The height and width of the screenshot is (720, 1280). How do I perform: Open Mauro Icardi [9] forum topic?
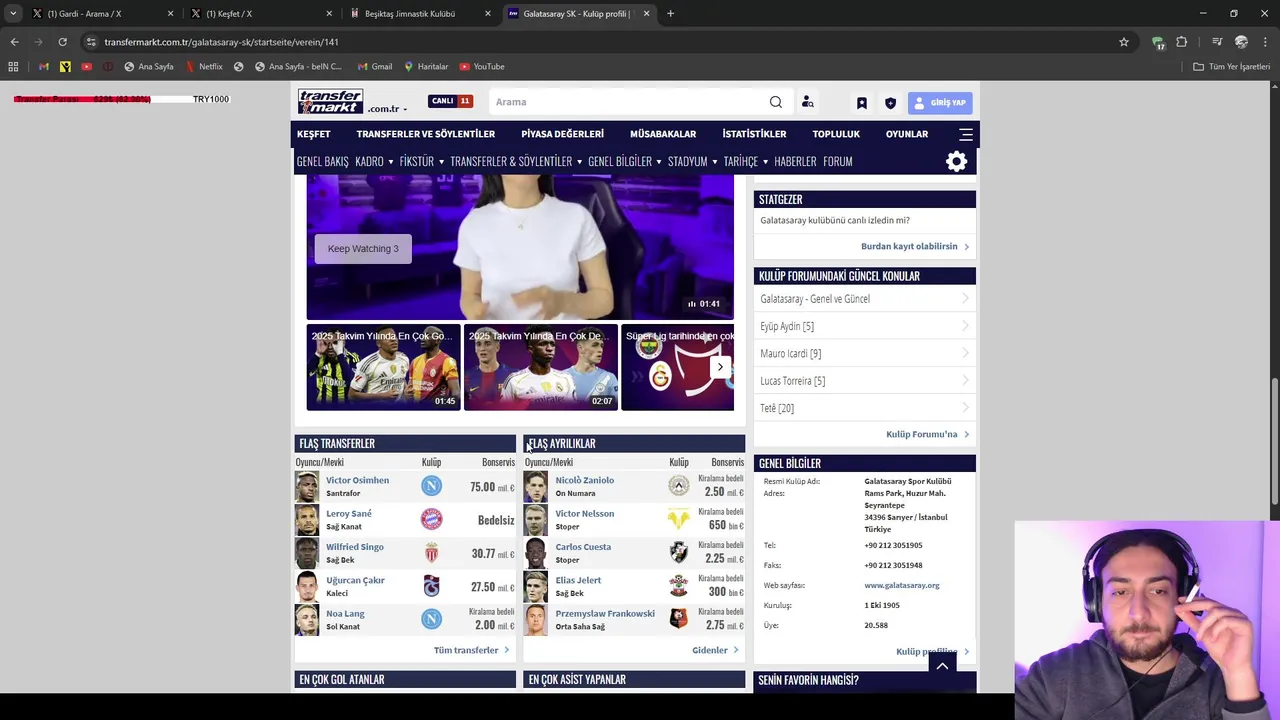(x=790, y=354)
